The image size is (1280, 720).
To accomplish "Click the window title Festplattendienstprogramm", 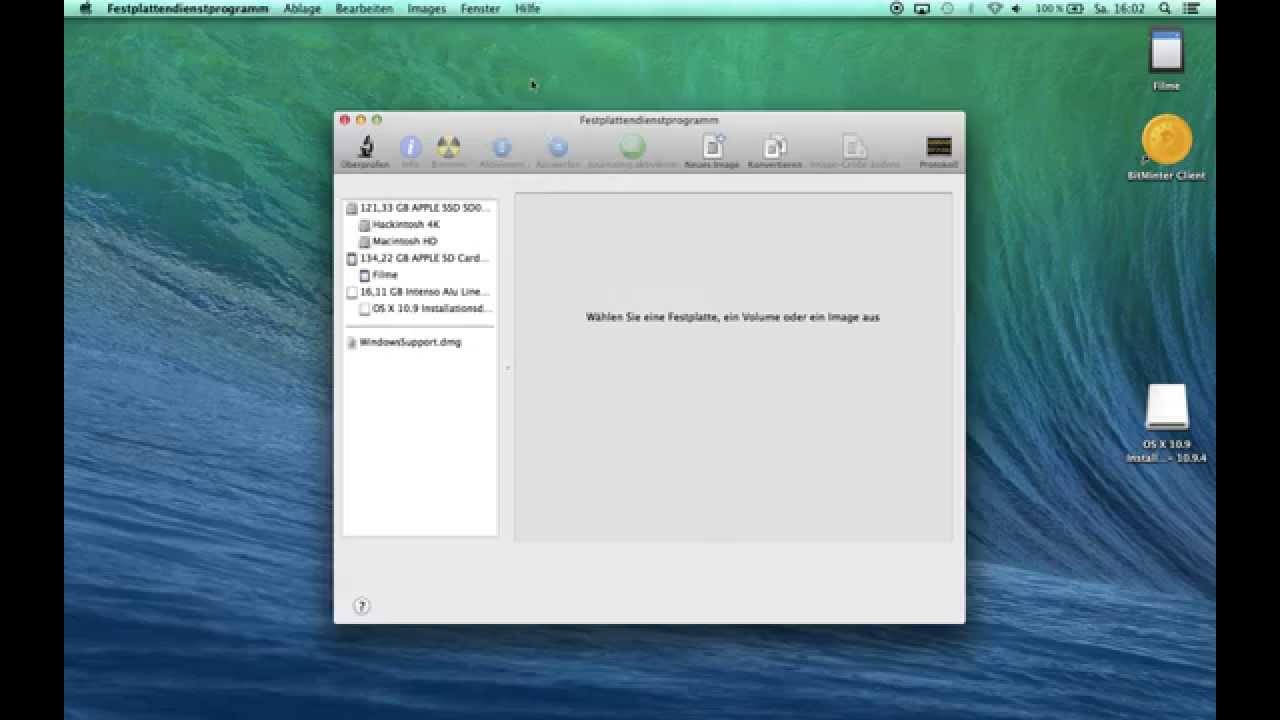I will (649, 120).
